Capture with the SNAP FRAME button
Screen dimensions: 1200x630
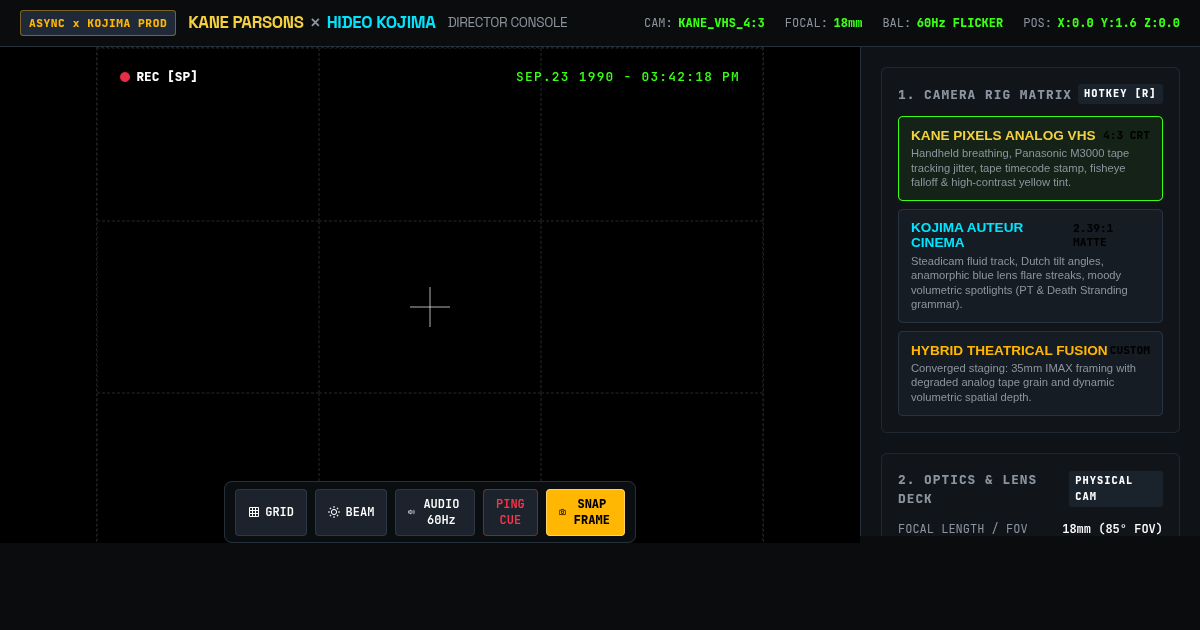click(x=585, y=512)
